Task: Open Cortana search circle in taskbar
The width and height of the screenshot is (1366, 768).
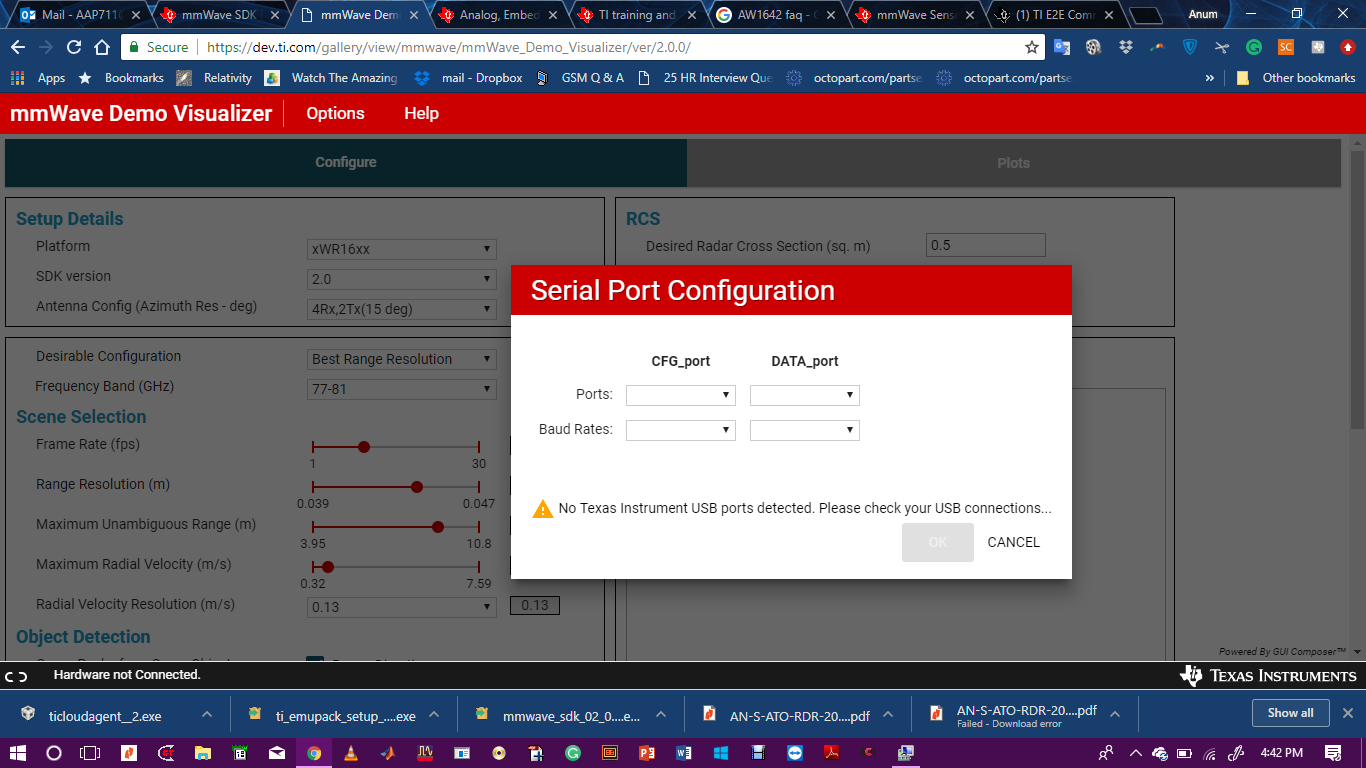Action: 54,752
